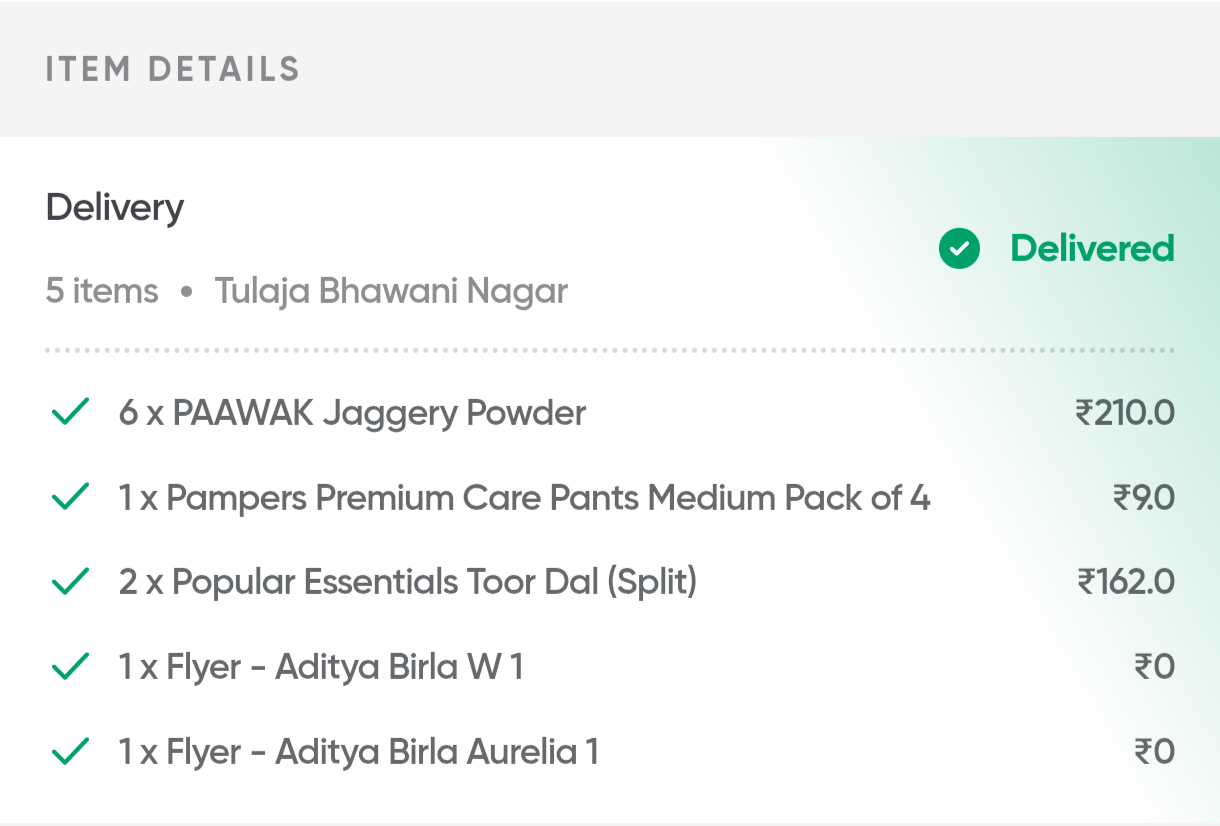Click the Delivery heading
This screenshot has height=826, width=1220.
click(115, 208)
